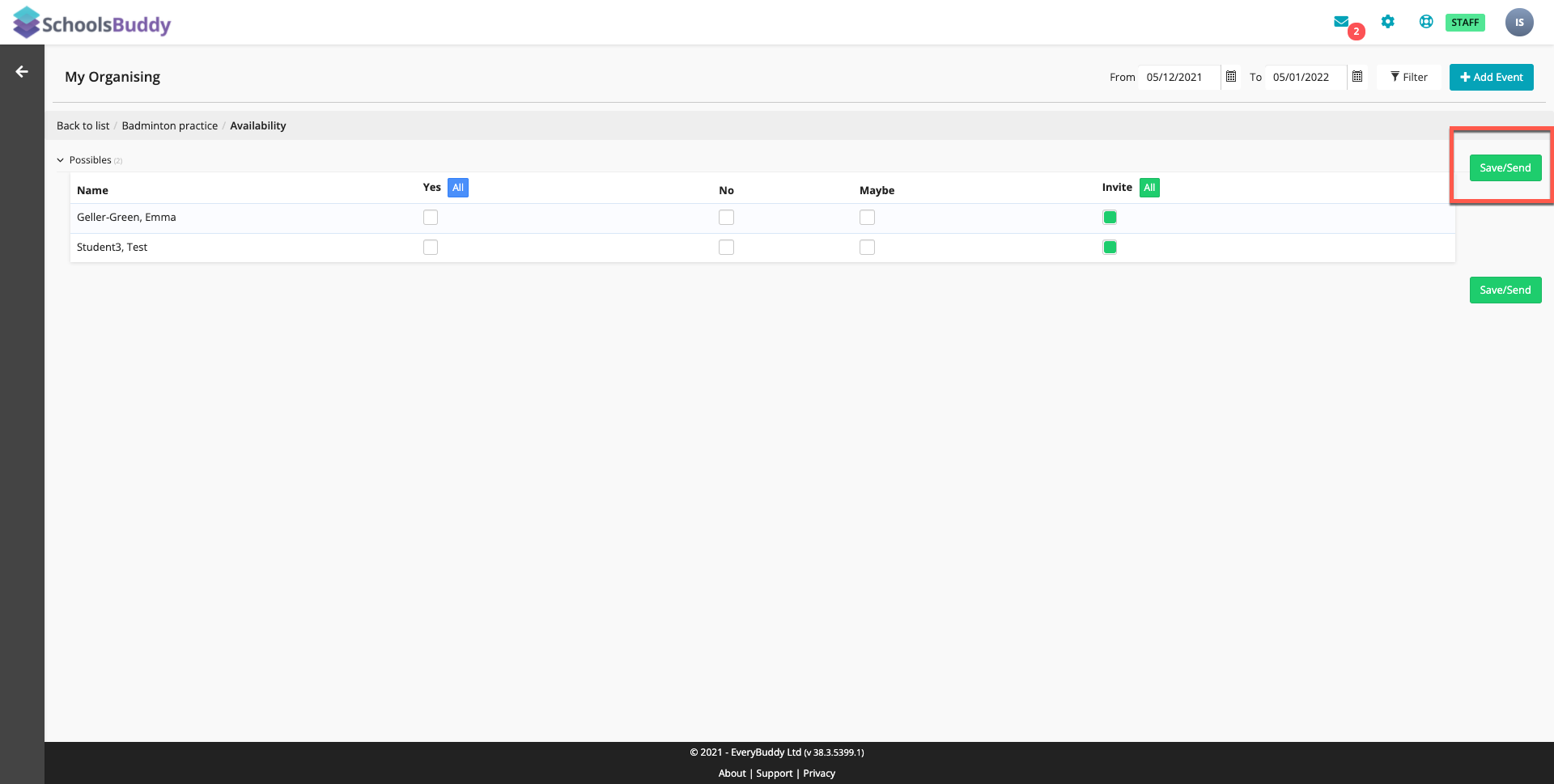Click the name Geller-Green, Emma

click(126, 217)
